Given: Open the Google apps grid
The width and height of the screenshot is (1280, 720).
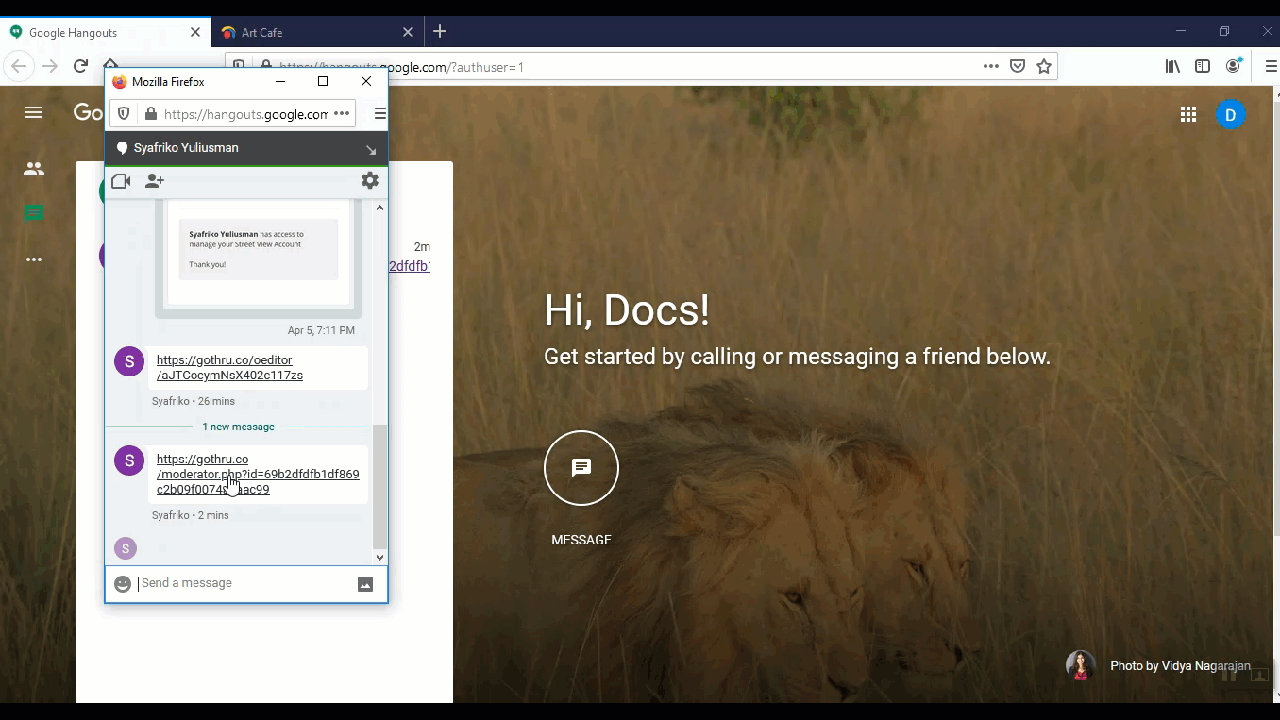Looking at the screenshot, I should 1188,115.
